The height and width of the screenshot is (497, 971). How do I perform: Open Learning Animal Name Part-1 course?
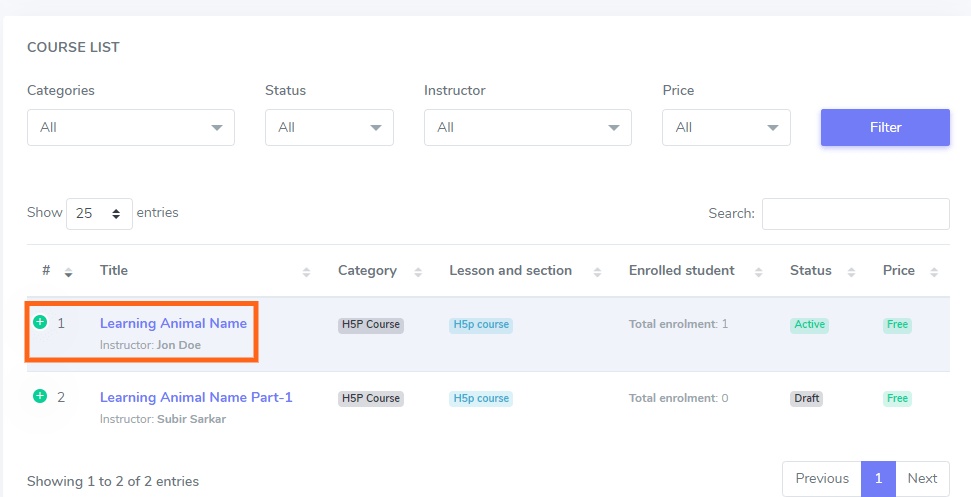click(196, 397)
